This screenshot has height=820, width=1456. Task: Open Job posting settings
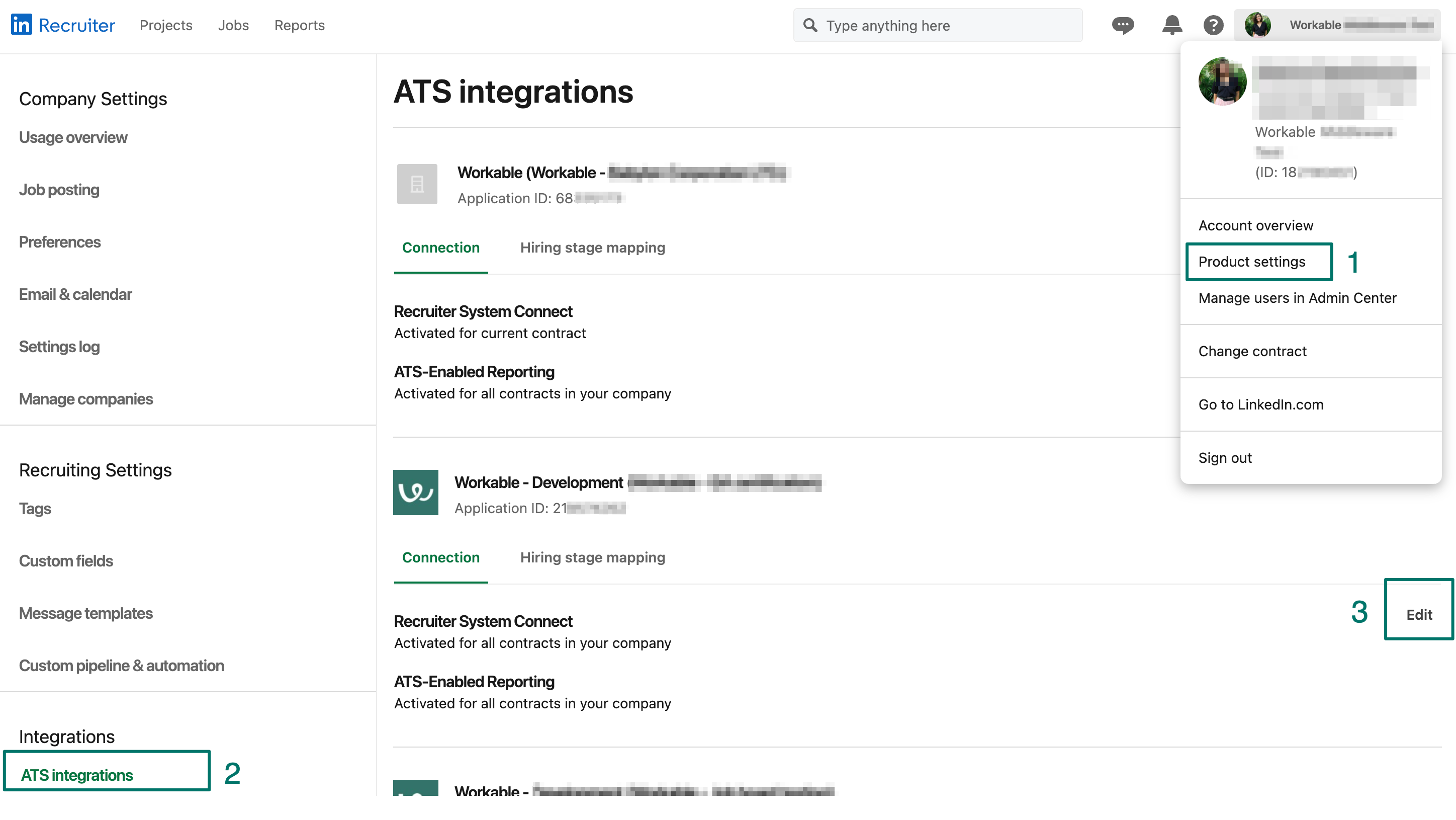pos(59,190)
